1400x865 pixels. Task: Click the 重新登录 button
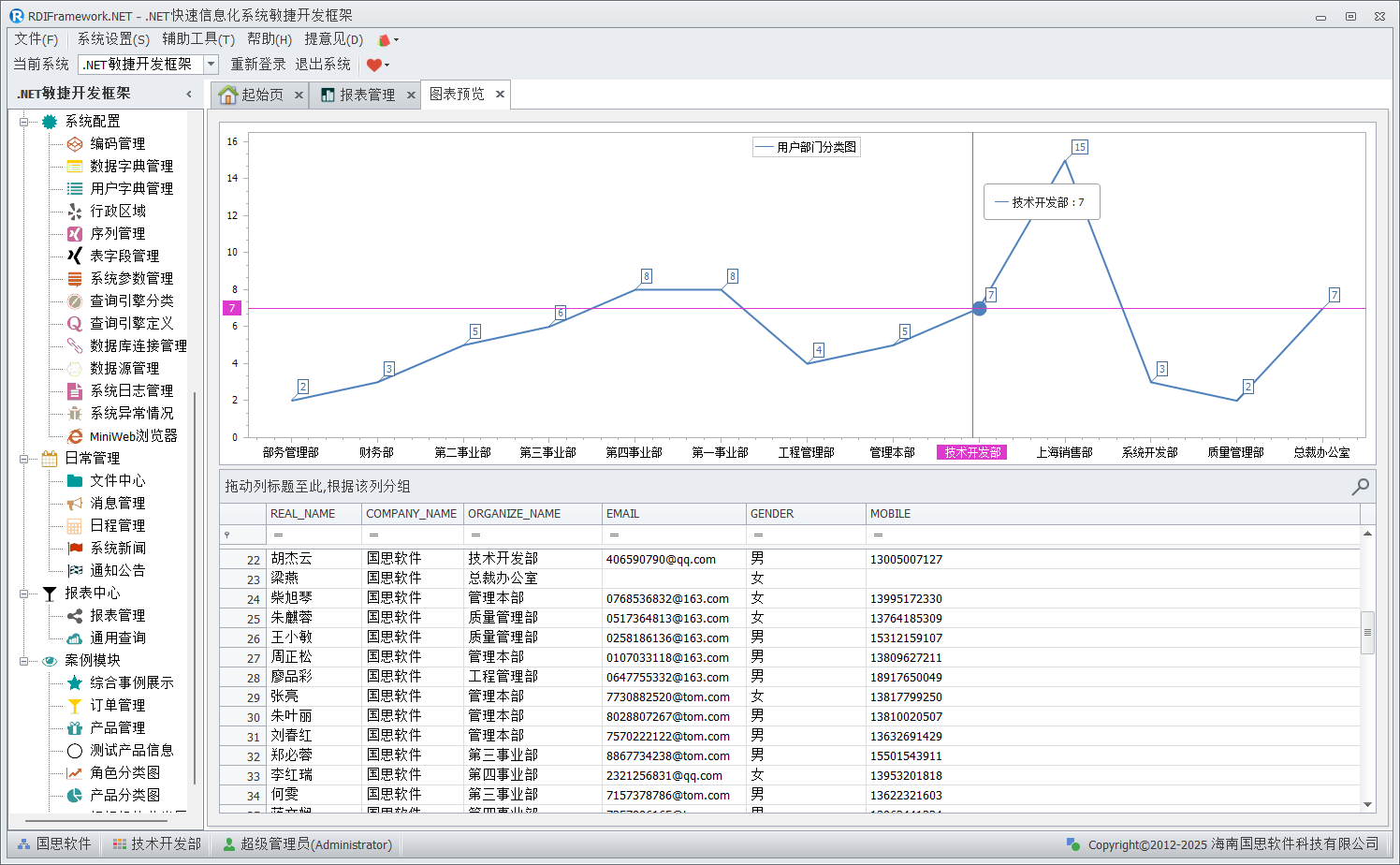[x=258, y=64]
